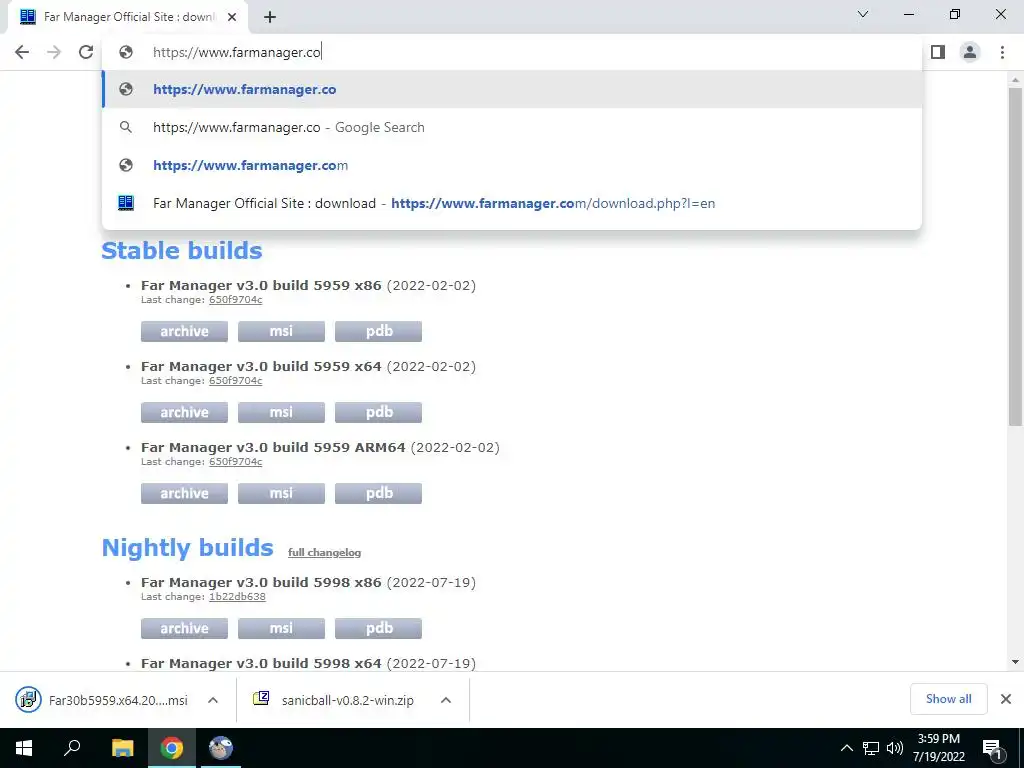This screenshot has height=768, width=1024.
Task: Download msi for build 5959 ARM64
Action: (281, 493)
